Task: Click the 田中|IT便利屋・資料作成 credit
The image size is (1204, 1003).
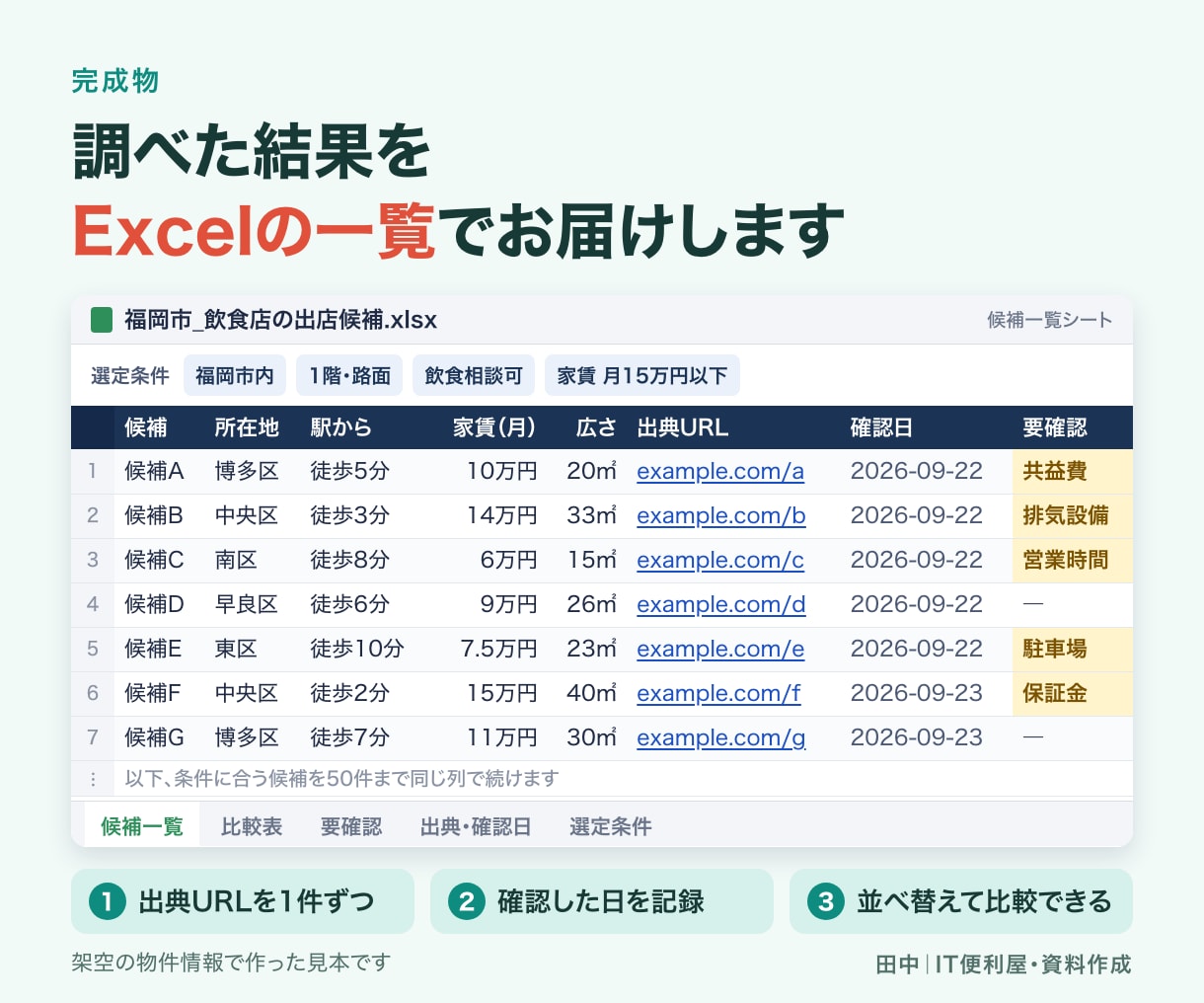Action: click(x=1004, y=964)
